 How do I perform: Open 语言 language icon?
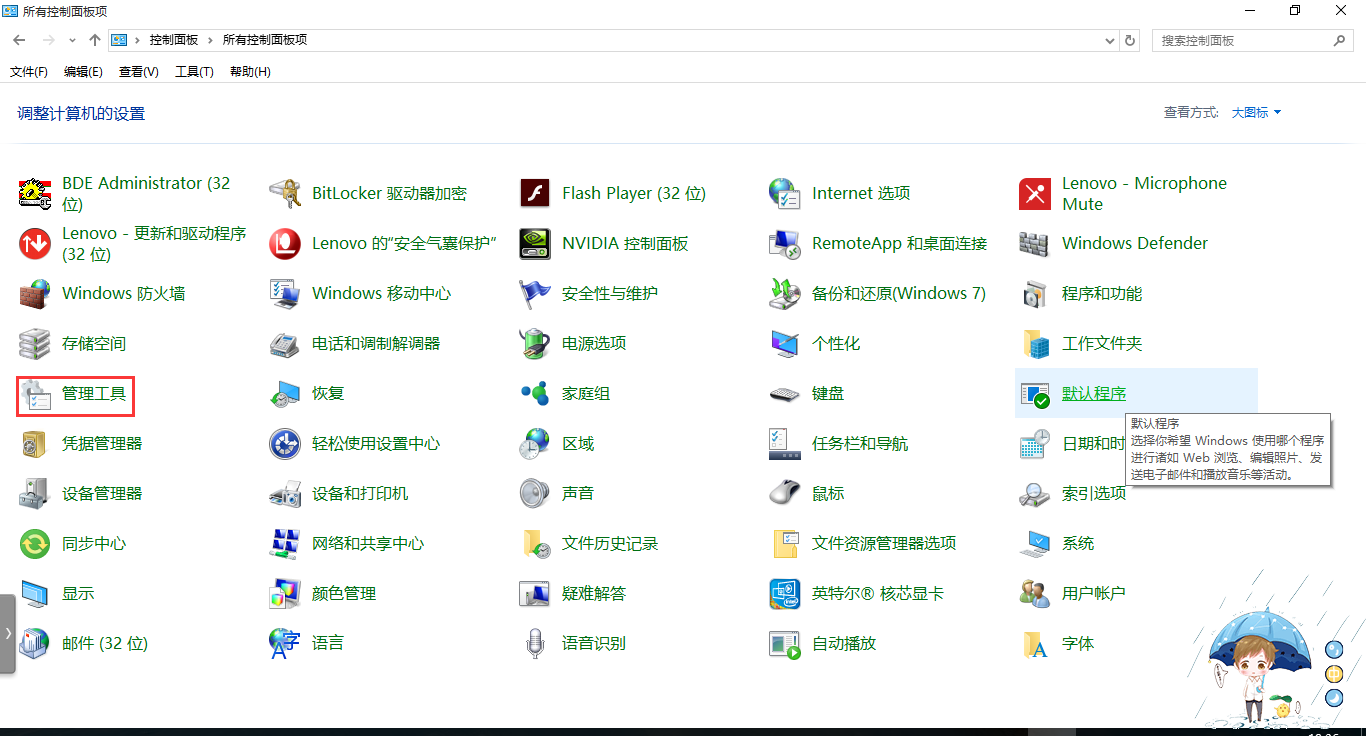coord(285,643)
